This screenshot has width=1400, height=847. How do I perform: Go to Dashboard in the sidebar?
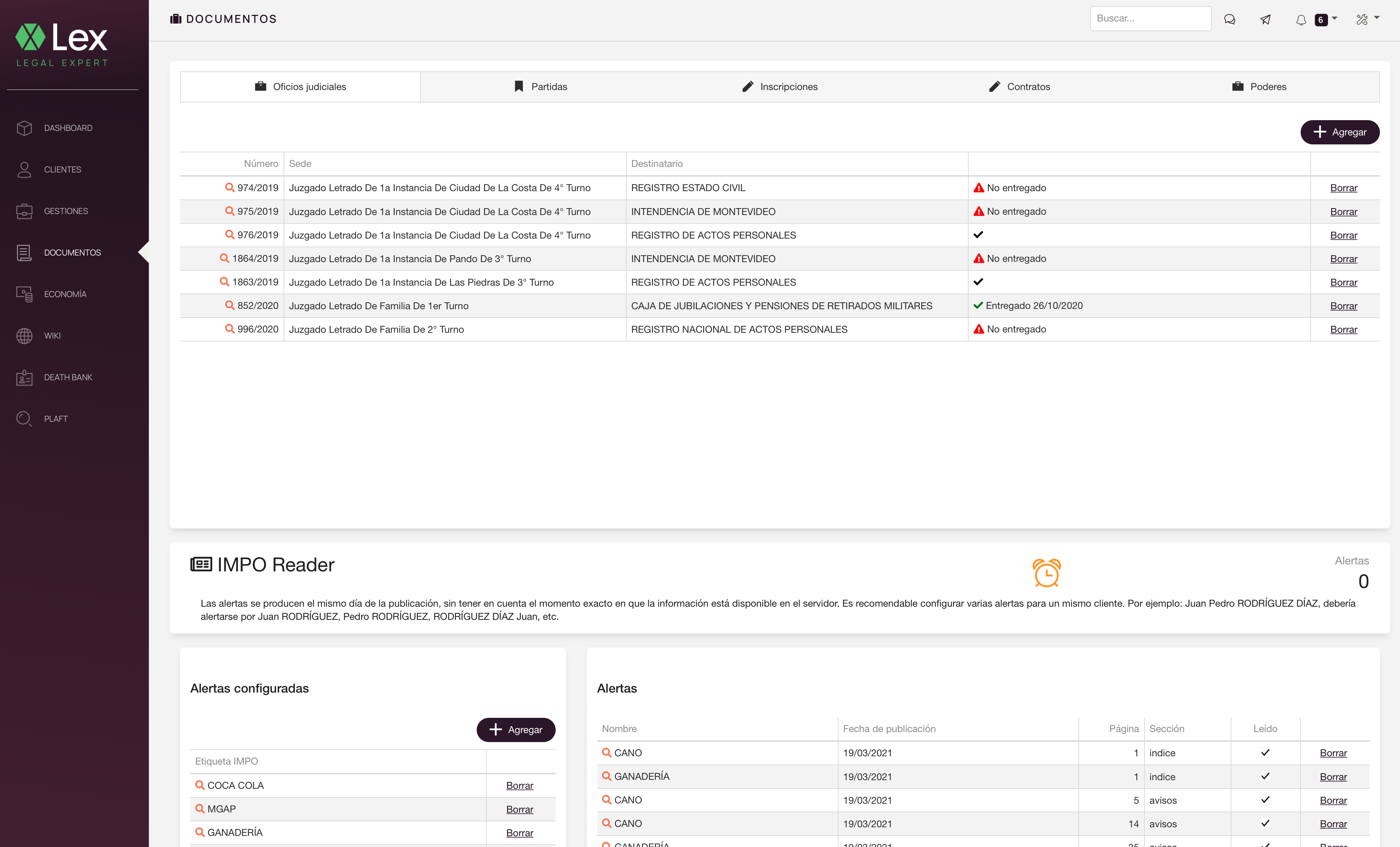click(x=68, y=128)
